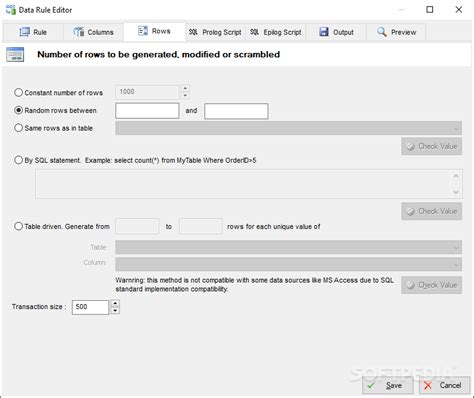Close the Data Rule Editor window
The image size is (474, 398).
pyautogui.click(x=459, y=10)
